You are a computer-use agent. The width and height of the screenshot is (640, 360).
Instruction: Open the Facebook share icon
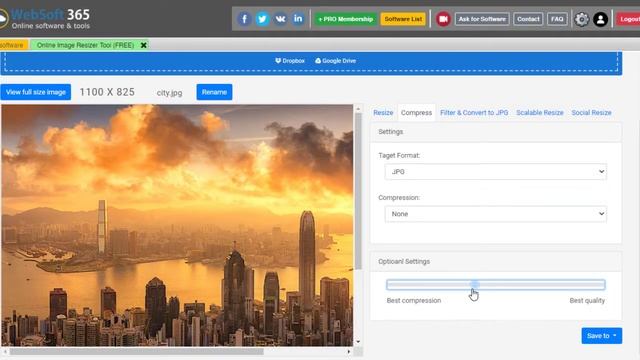(x=244, y=19)
